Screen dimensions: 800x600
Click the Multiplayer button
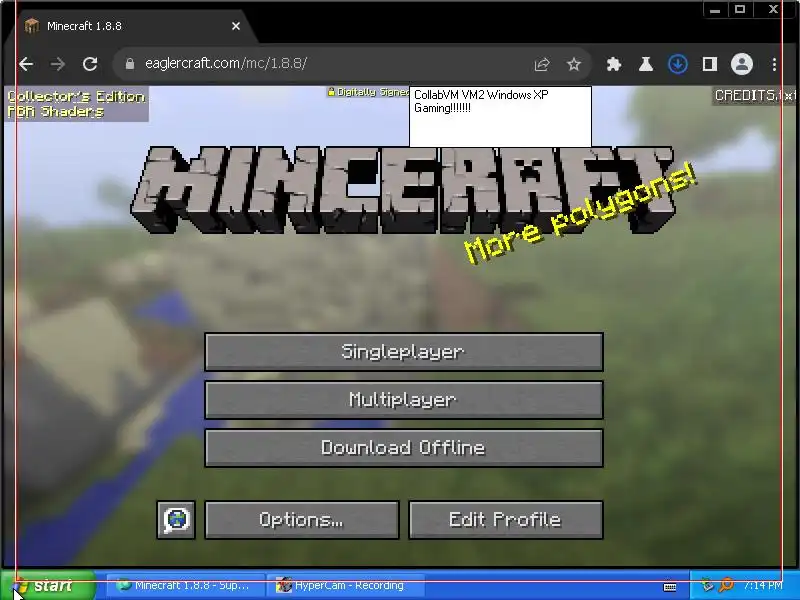(404, 400)
